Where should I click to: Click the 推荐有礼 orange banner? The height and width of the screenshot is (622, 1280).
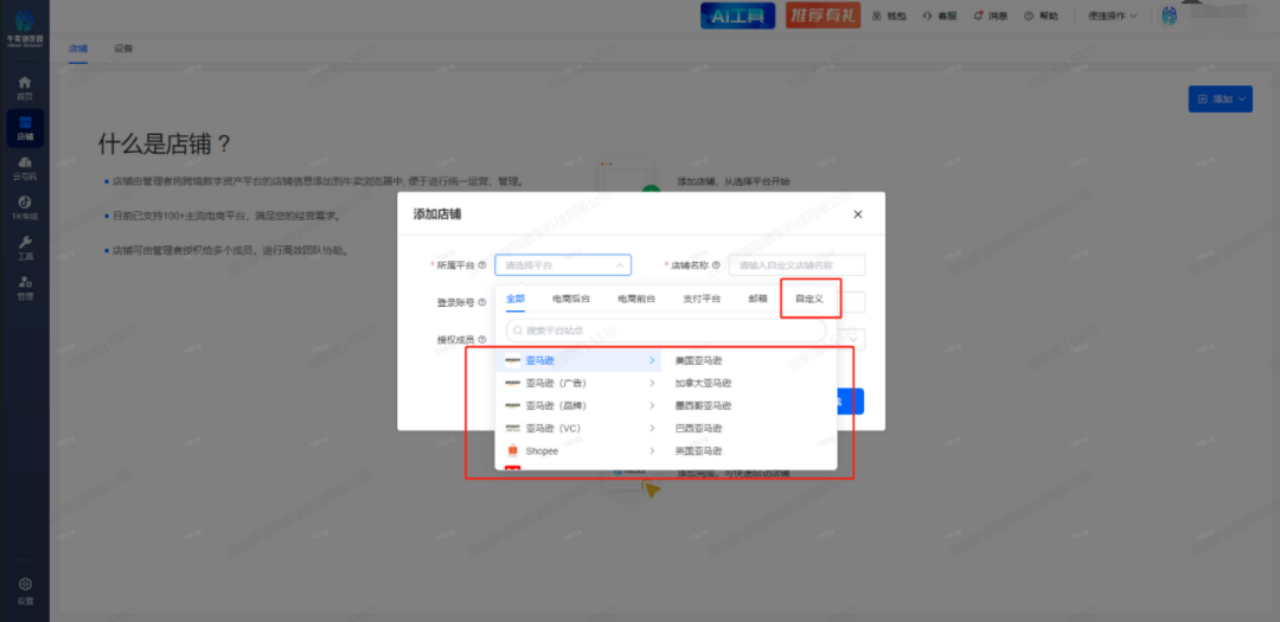823,15
